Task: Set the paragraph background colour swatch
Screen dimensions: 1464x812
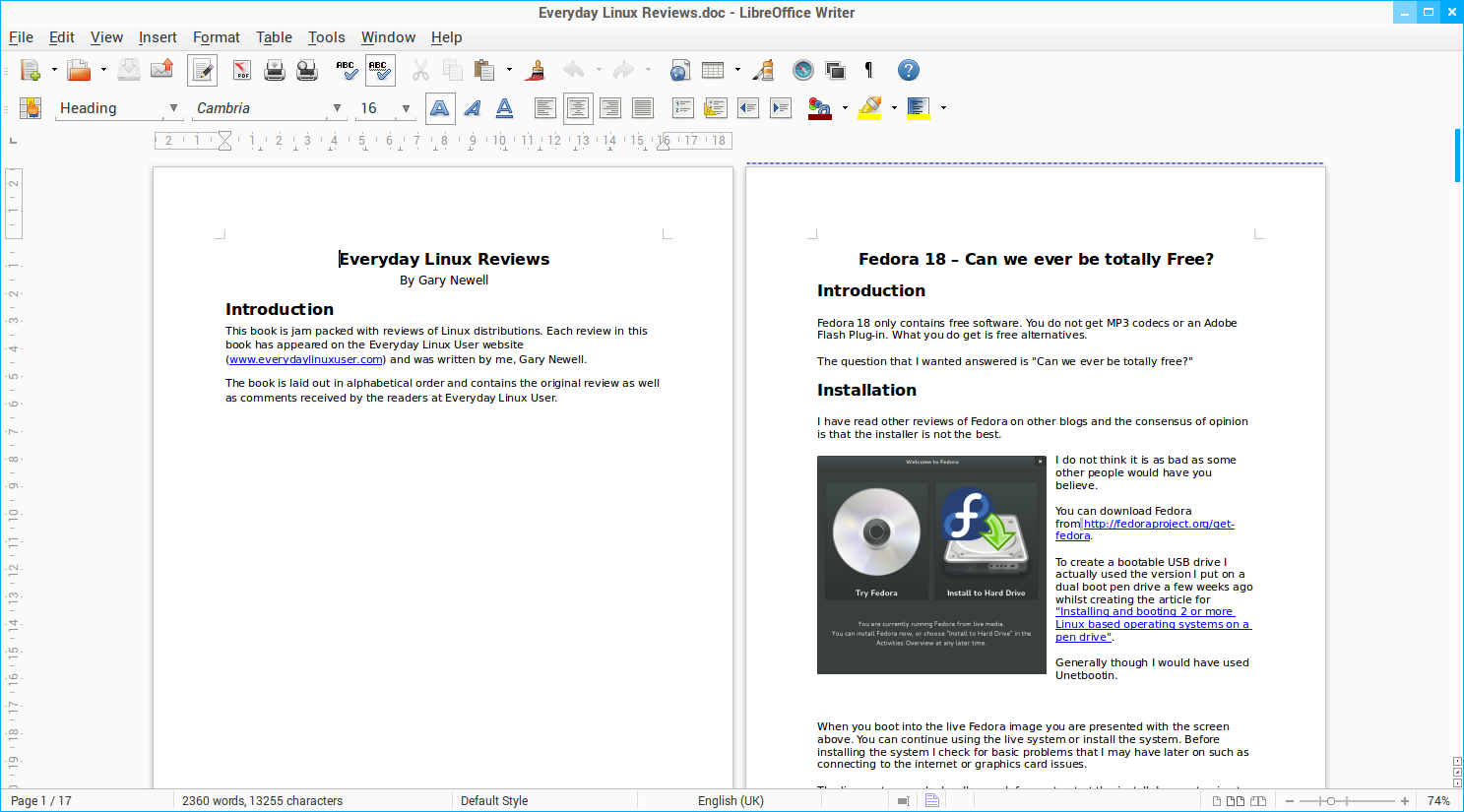Action: [x=919, y=108]
